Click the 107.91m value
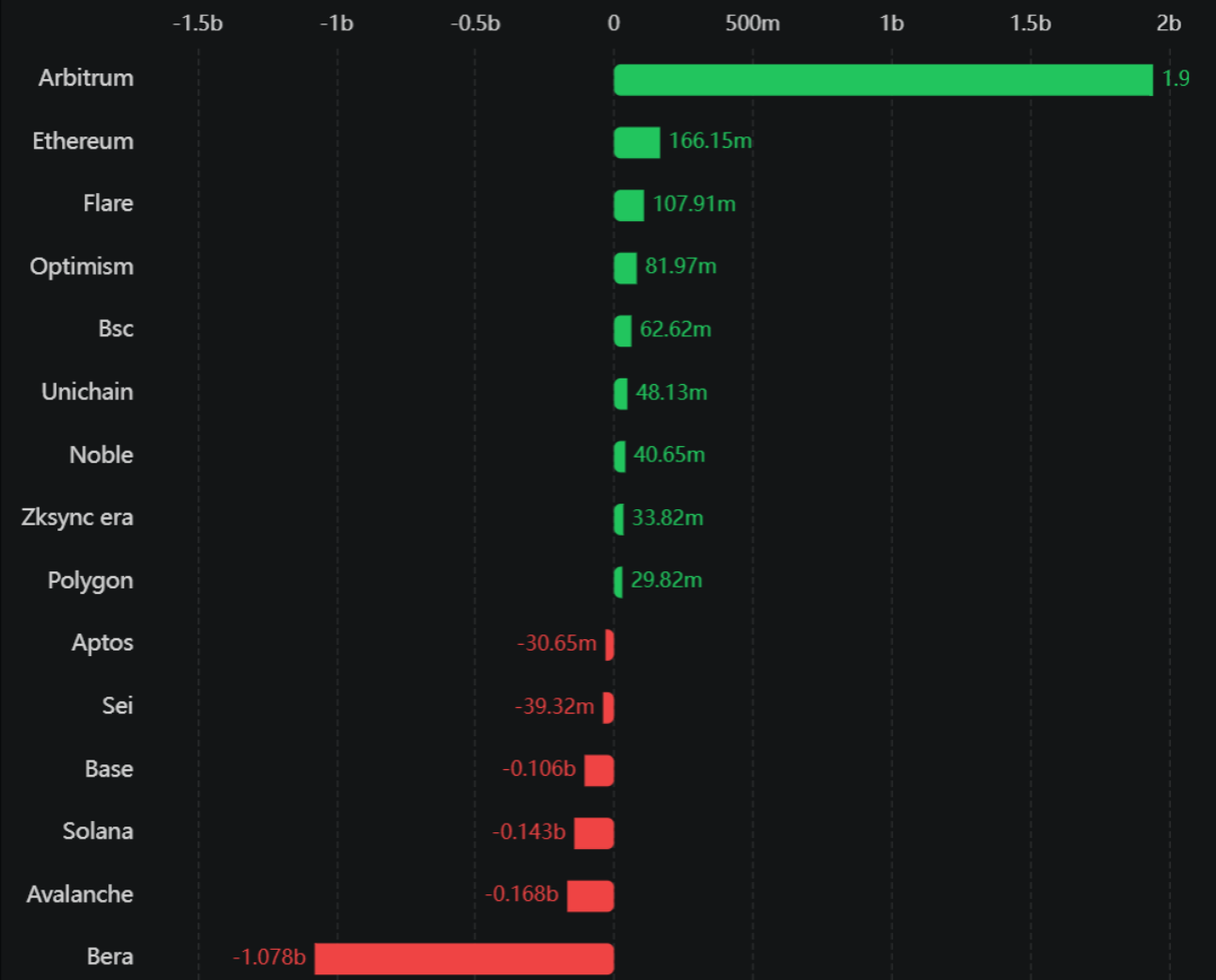Viewport: 1216px width, 980px height. coord(695,204)
